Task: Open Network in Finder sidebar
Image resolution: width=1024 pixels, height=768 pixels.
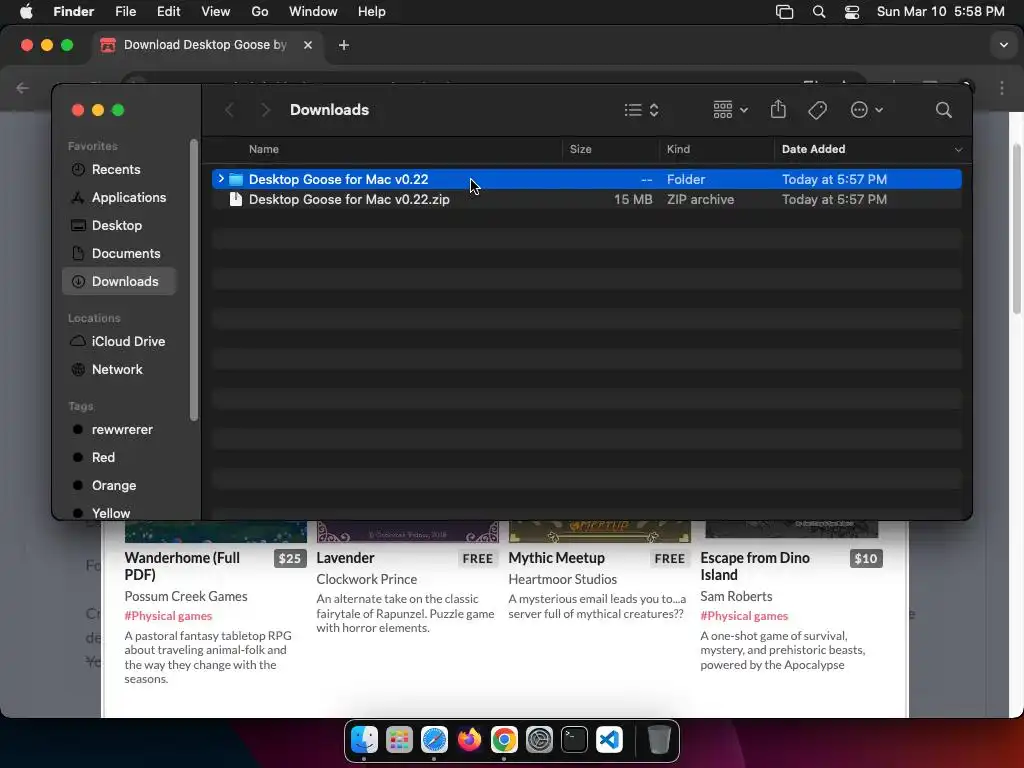Action: point(117,370)
